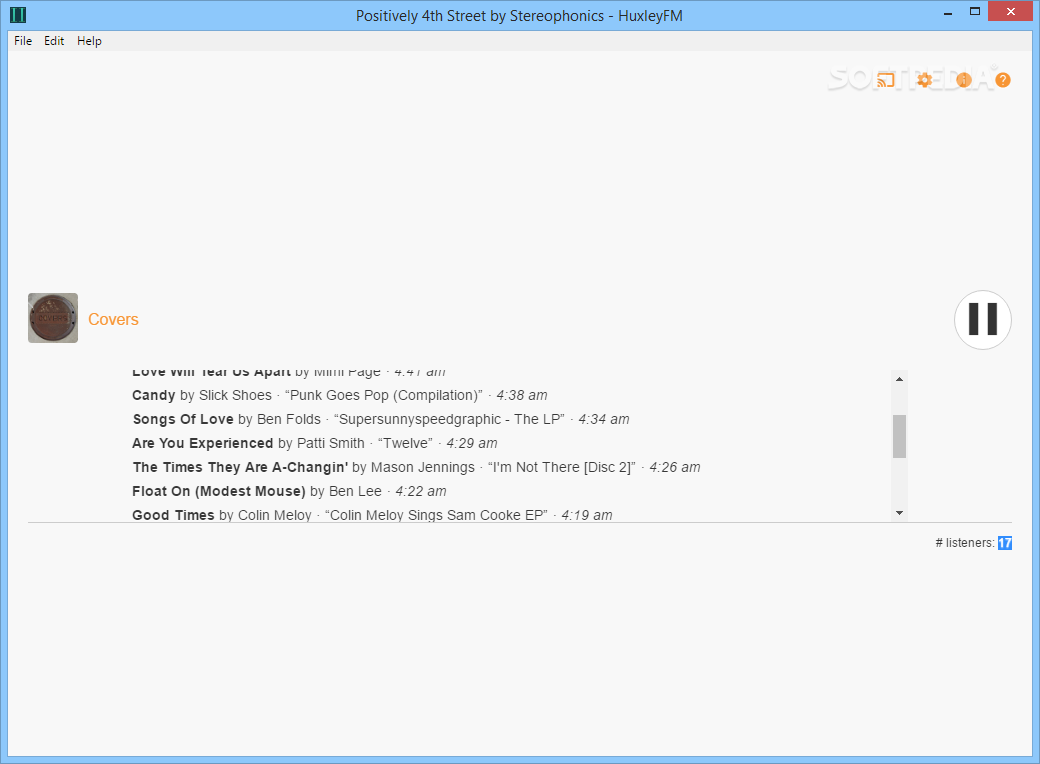Select the highlighted listeners count 17

click(x=1005, y=543)
